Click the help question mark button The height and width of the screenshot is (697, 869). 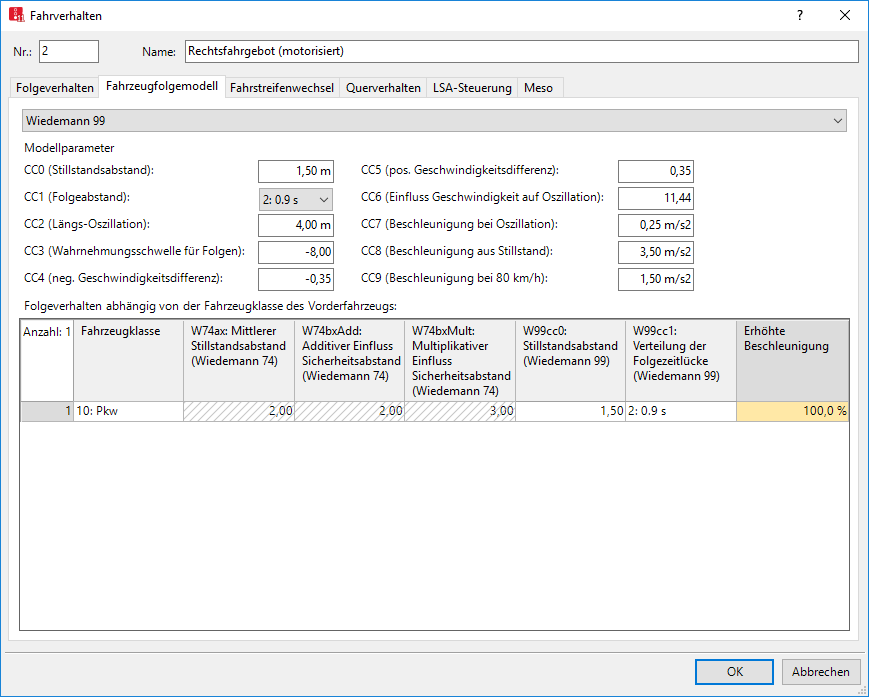799,16
